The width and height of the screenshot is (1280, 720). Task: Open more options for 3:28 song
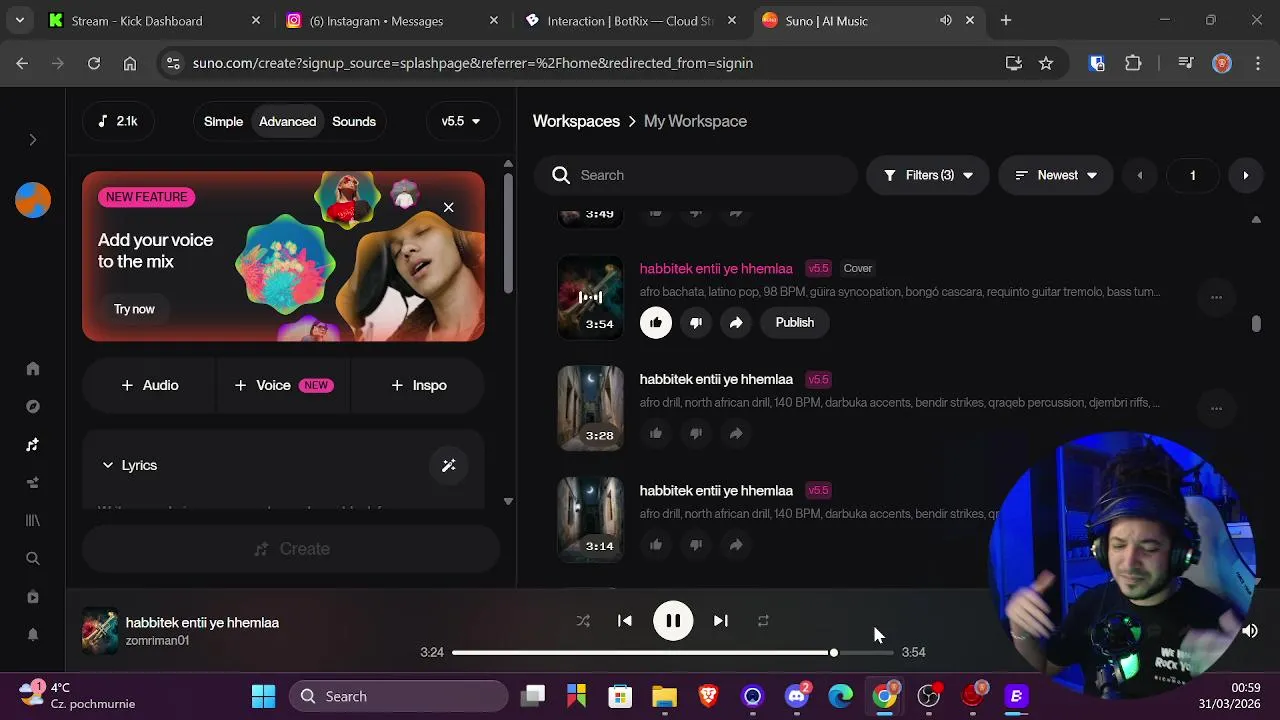(x=1216, y=408)
